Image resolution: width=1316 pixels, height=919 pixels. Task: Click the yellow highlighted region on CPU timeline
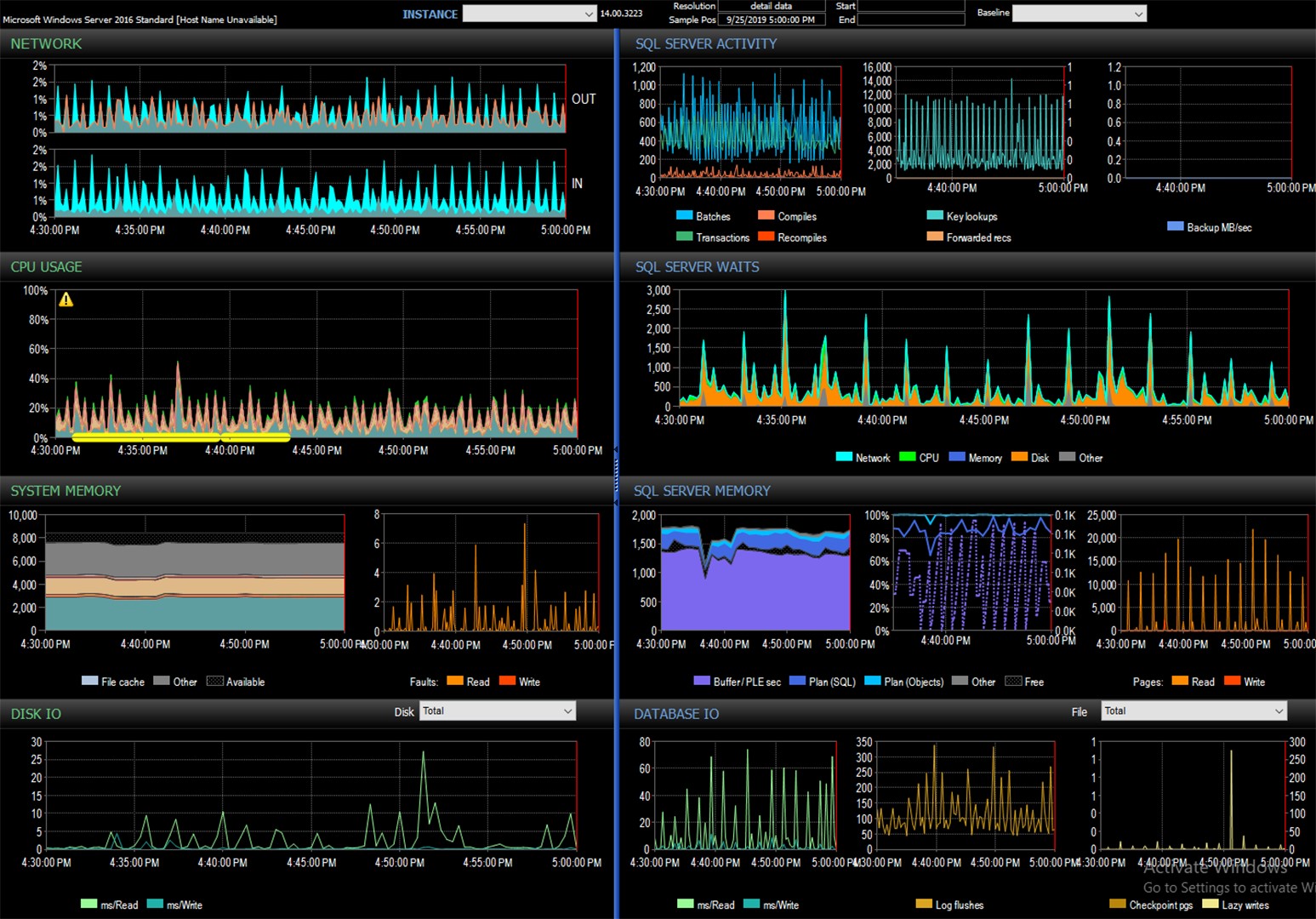click(x=179, y=437)
